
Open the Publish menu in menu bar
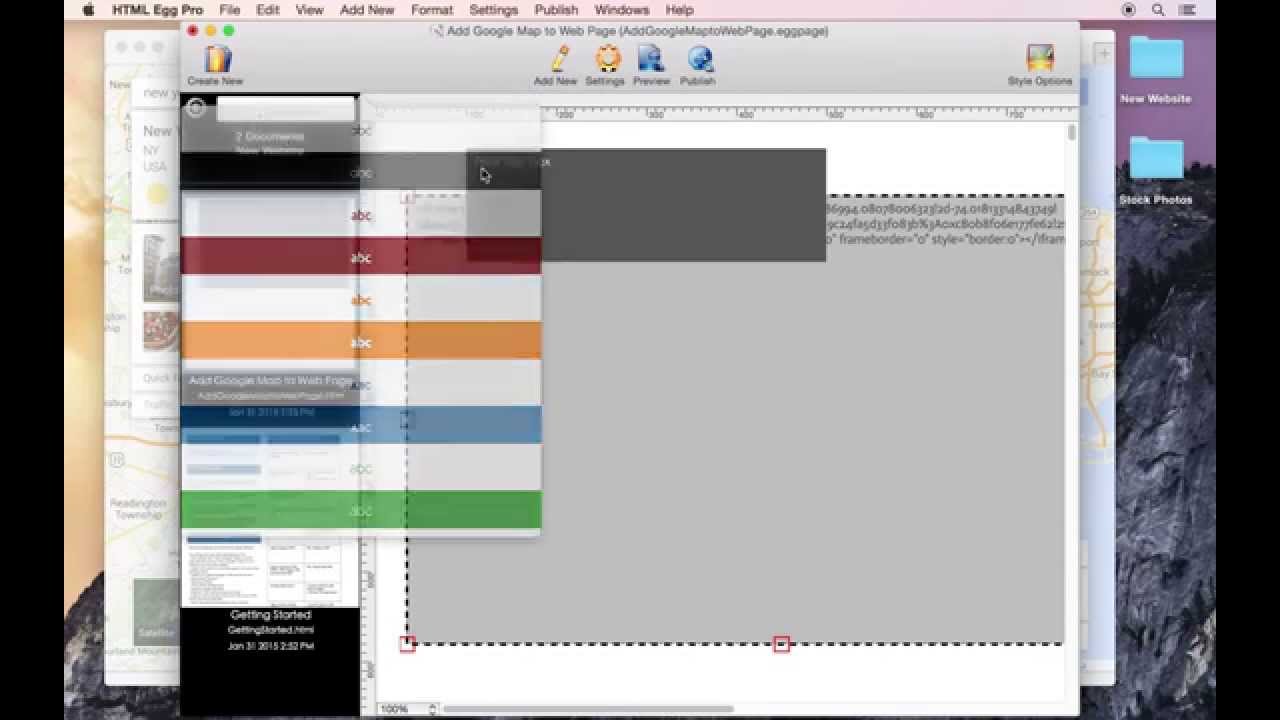point(556,10)
